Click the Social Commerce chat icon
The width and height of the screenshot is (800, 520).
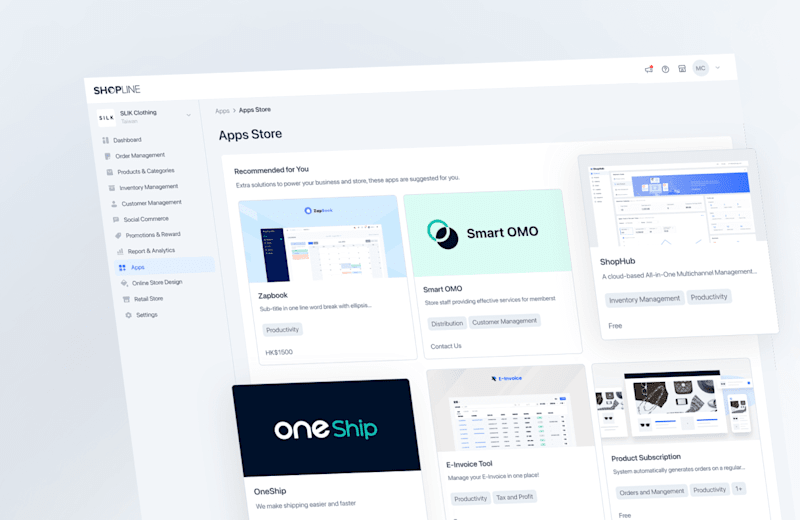(x=116, y=220)
